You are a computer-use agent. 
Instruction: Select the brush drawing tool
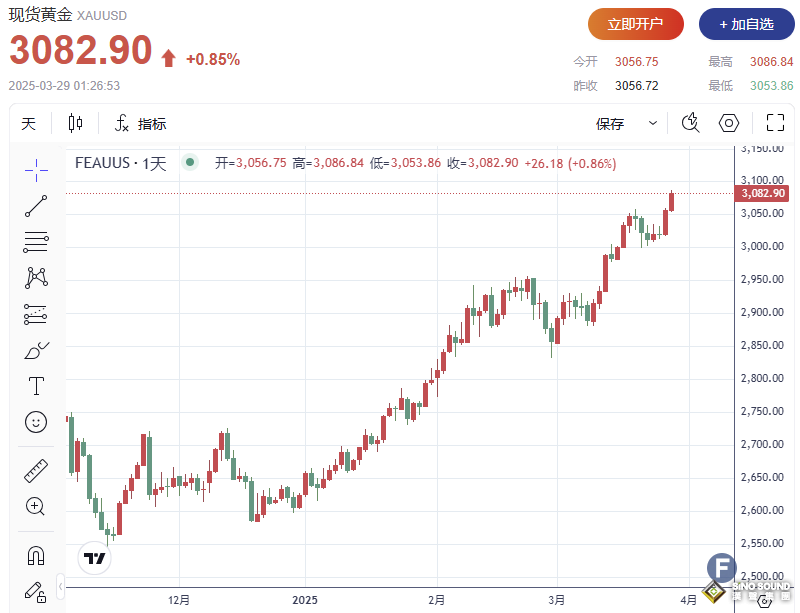36,349
